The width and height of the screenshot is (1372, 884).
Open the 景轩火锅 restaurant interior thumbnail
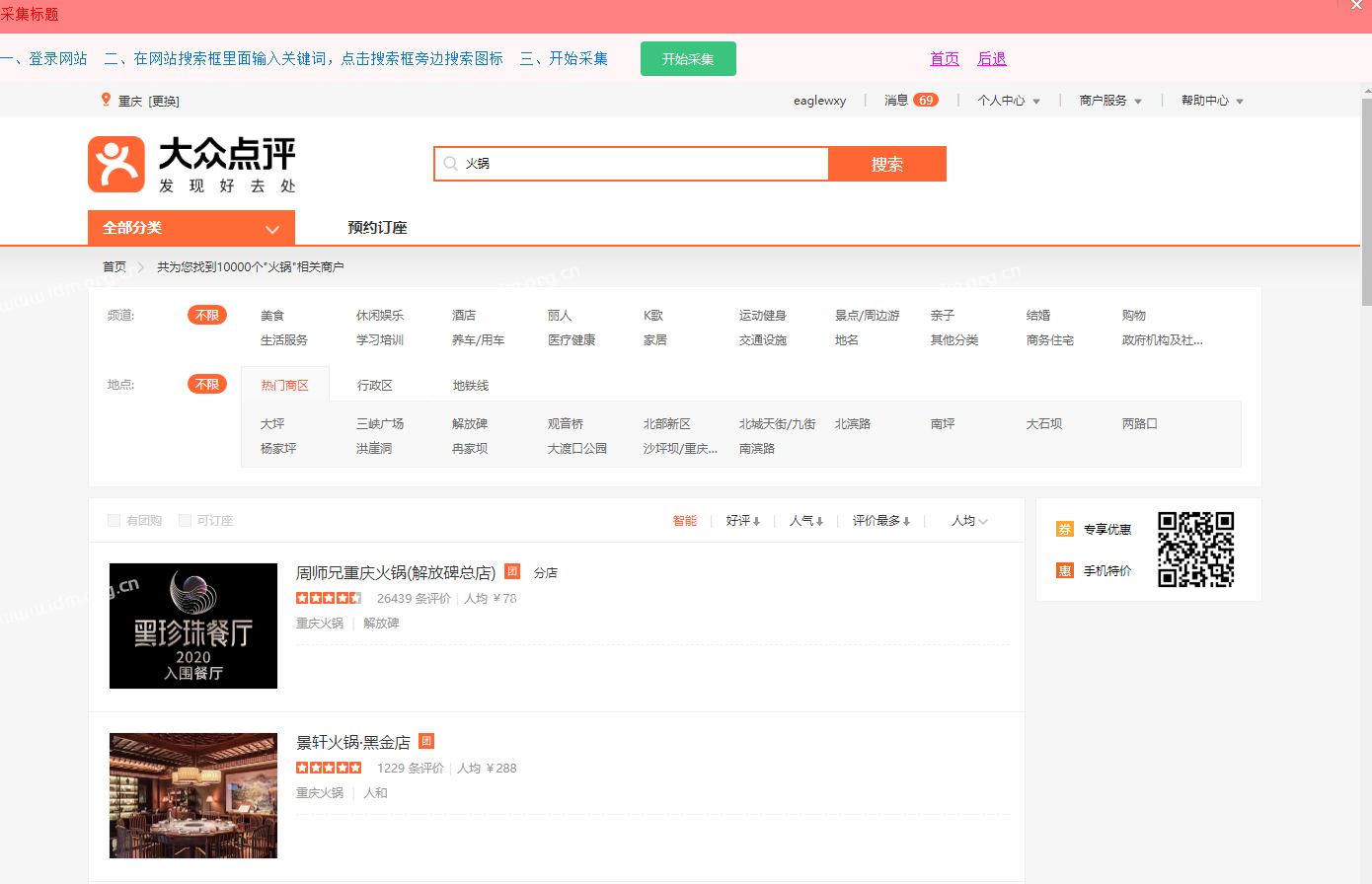(193, 795)
